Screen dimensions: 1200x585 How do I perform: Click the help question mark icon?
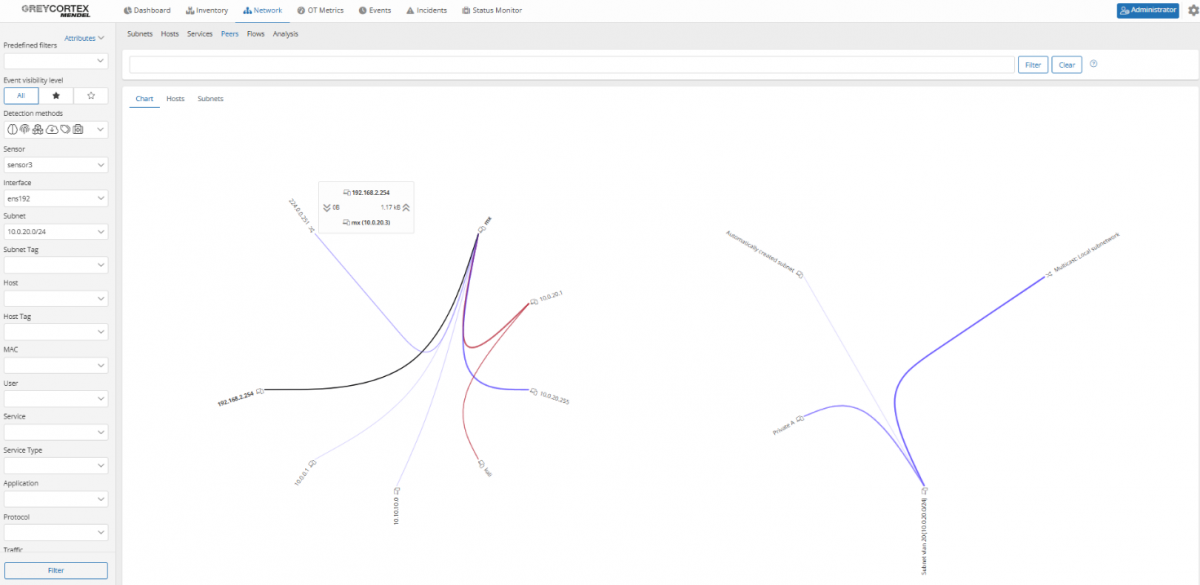(x=1094, y=64)
